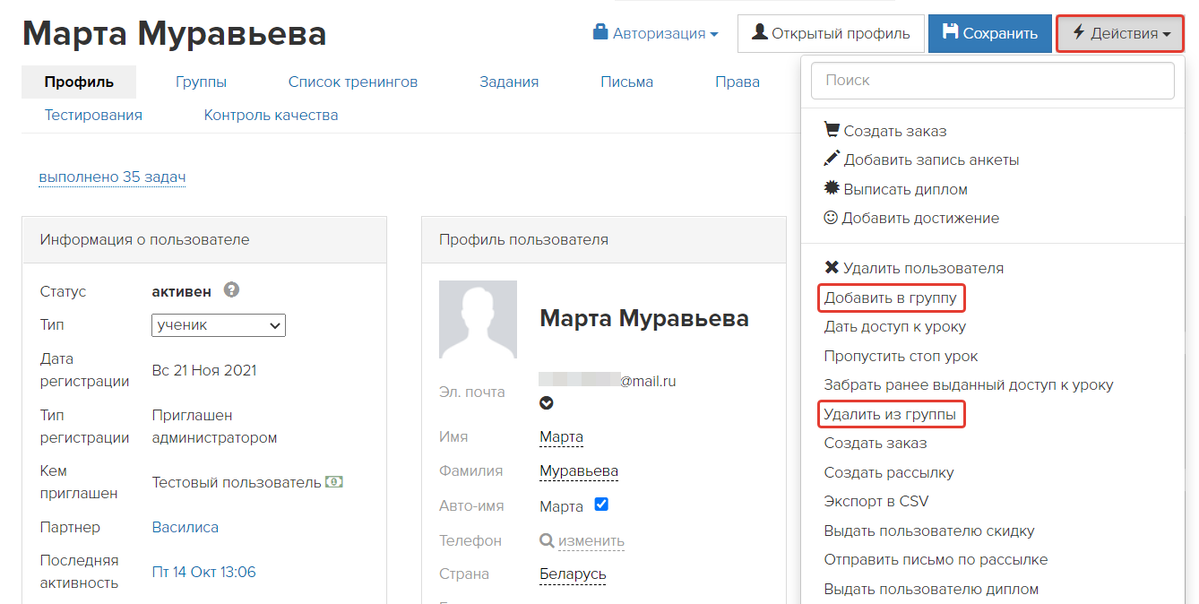1199x604 pixels.
Task: Switch to the Тестирования tab
Action: (93, 115)
